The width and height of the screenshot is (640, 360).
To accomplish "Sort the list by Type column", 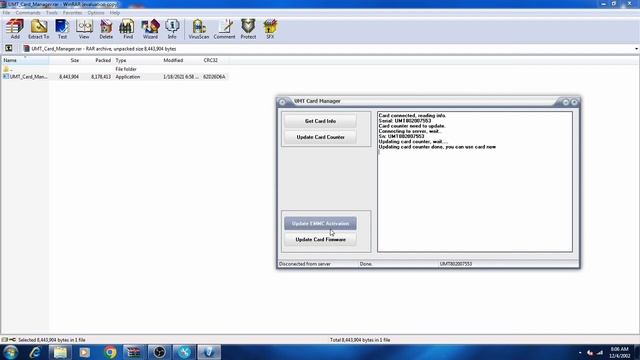I will click(x=136, y=60).
